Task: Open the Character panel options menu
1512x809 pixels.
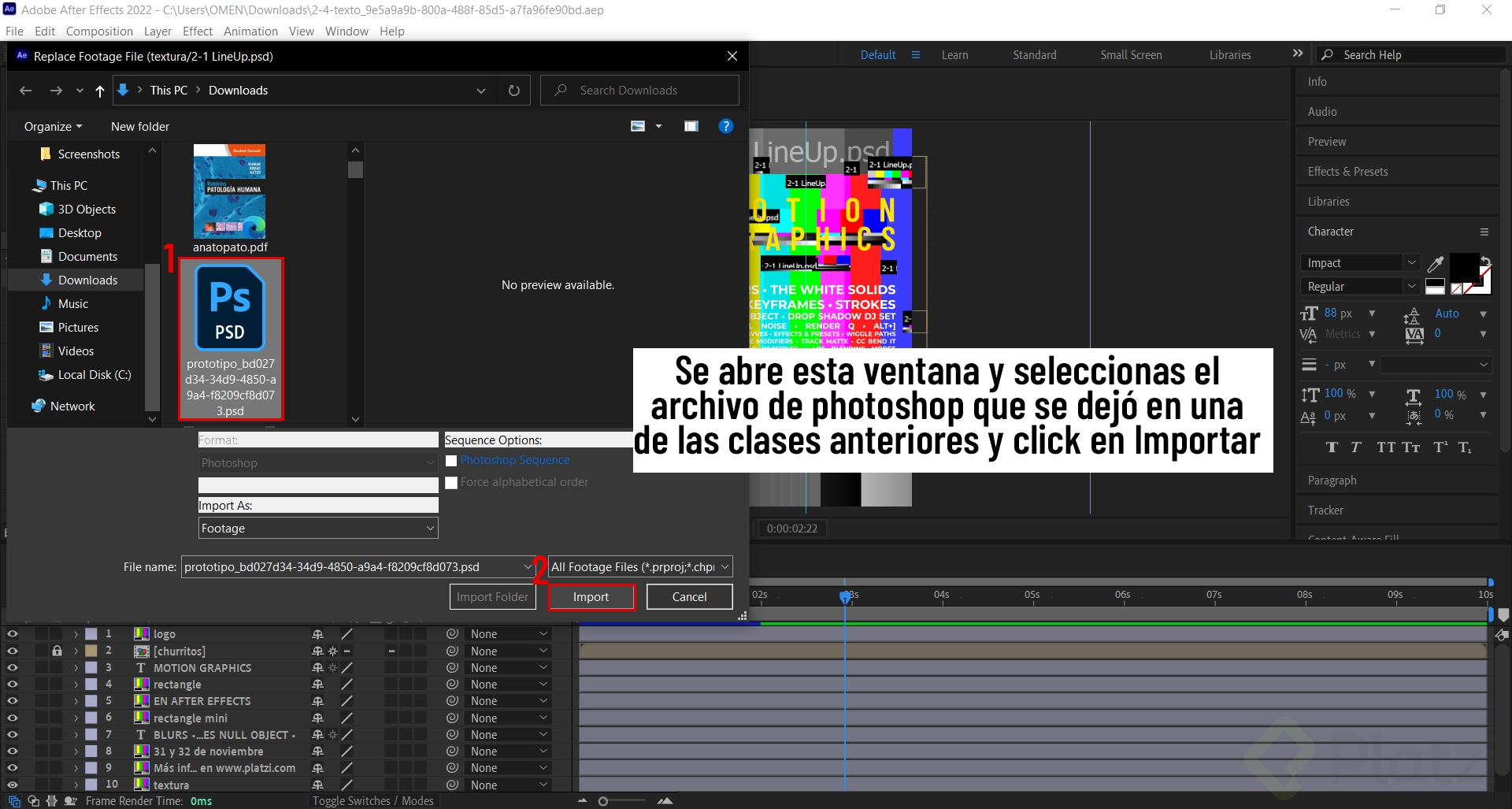Action: click(1485, 231)
